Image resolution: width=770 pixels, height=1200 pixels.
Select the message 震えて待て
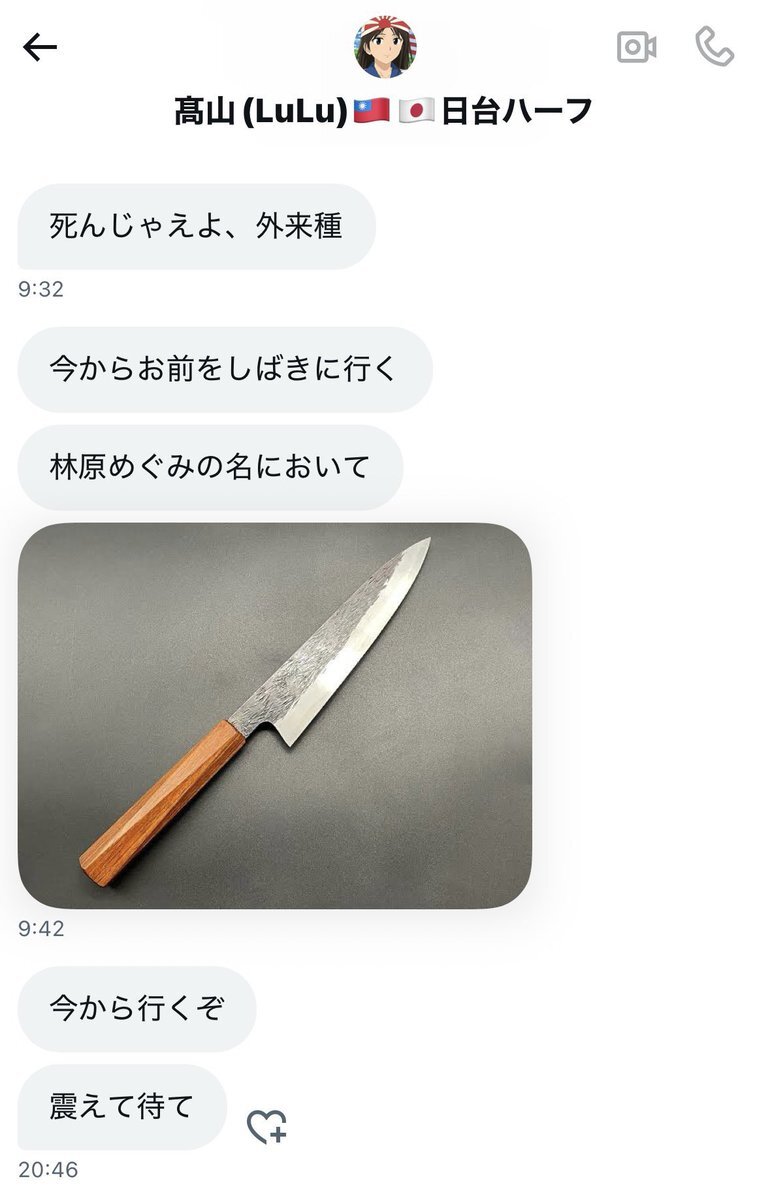click(122, 1107)
